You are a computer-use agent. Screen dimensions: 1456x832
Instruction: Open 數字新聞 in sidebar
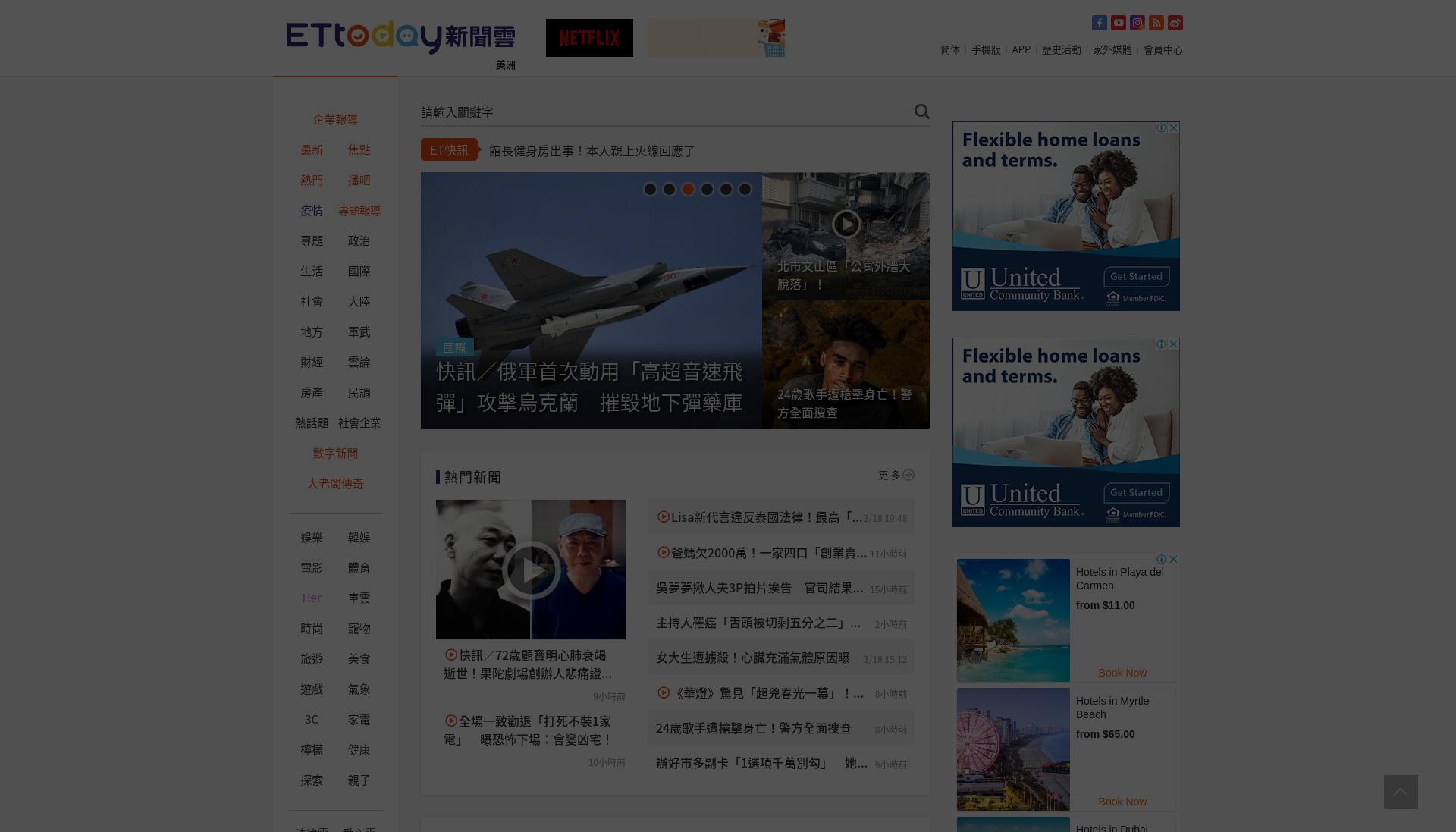tap(335, 453)
